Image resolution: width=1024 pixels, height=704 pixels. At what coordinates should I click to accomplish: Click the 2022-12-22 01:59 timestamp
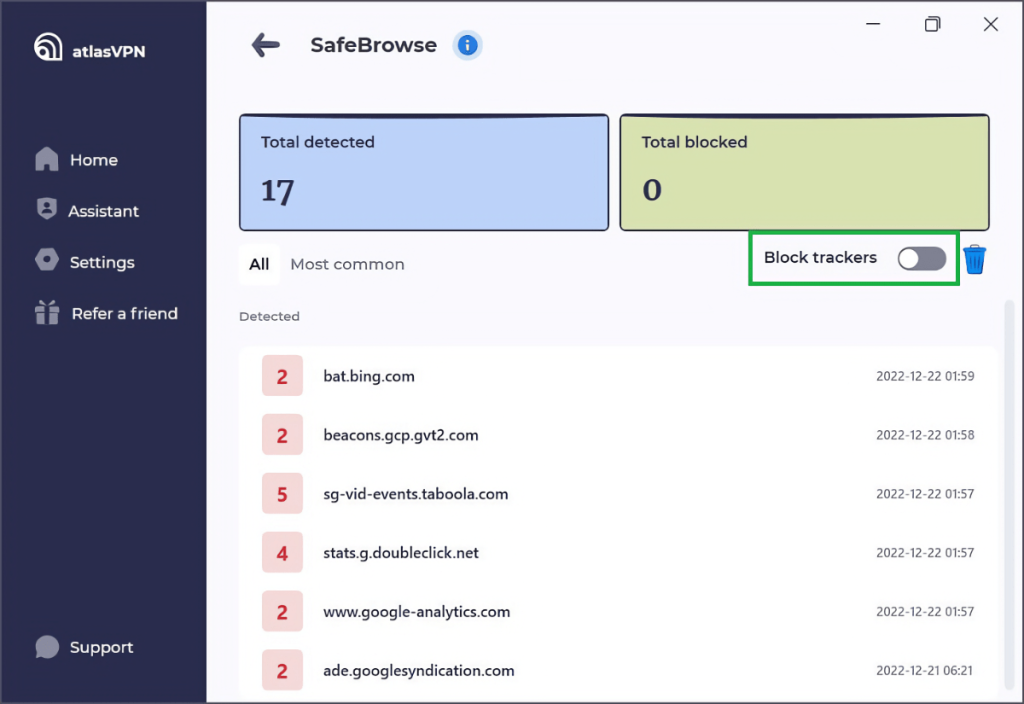click(x=925, y=376)
